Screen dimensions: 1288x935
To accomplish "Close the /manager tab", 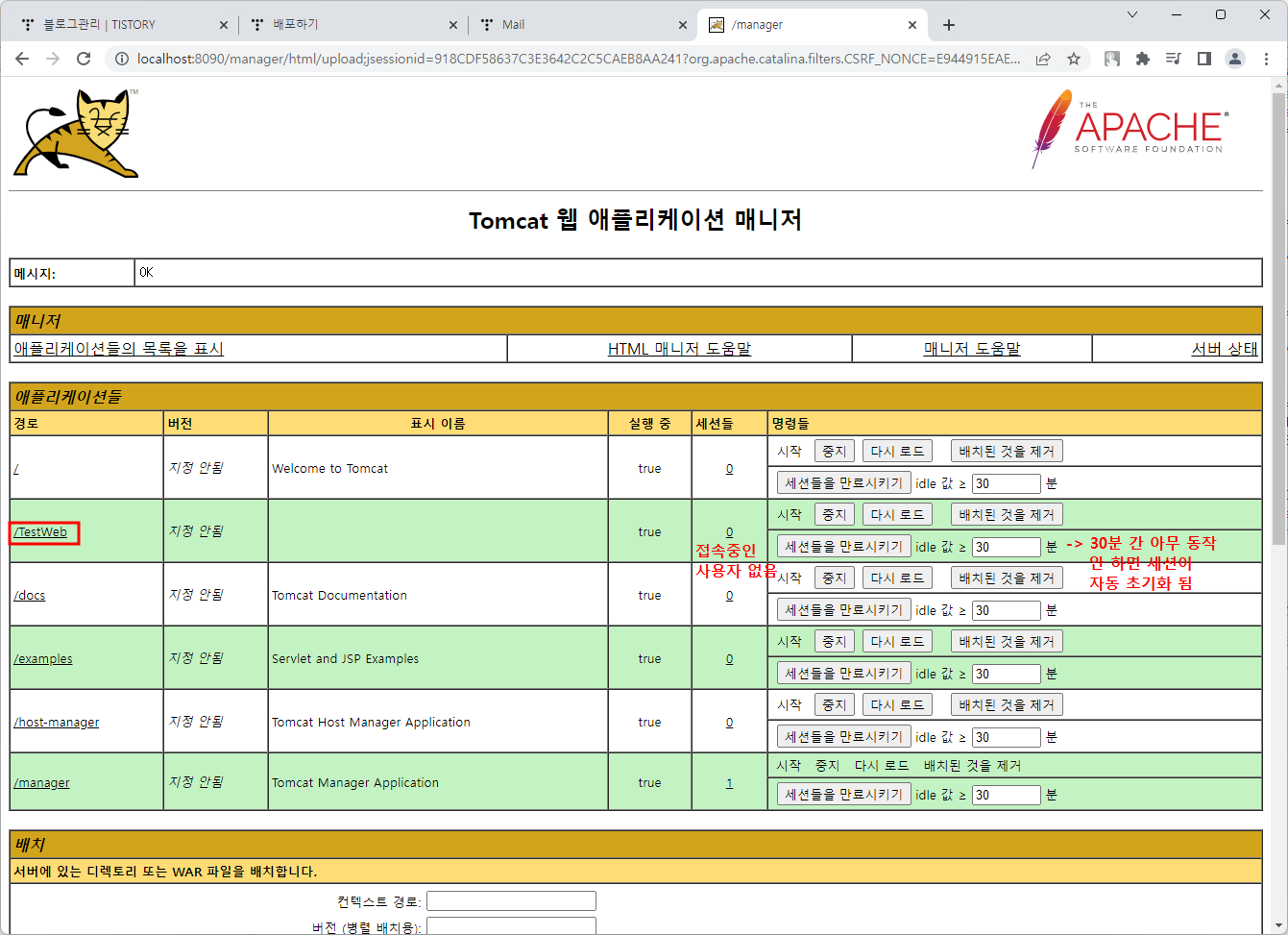I will (x=912, y=25).
